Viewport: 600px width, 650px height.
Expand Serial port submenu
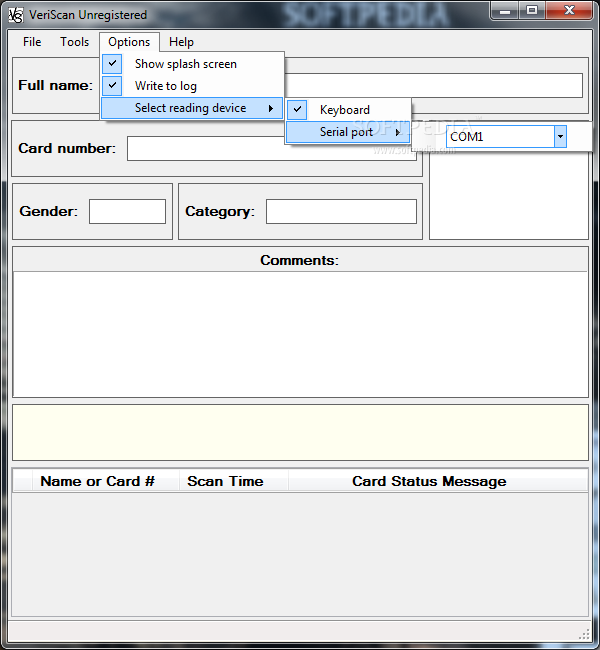[x=348, y=132]
